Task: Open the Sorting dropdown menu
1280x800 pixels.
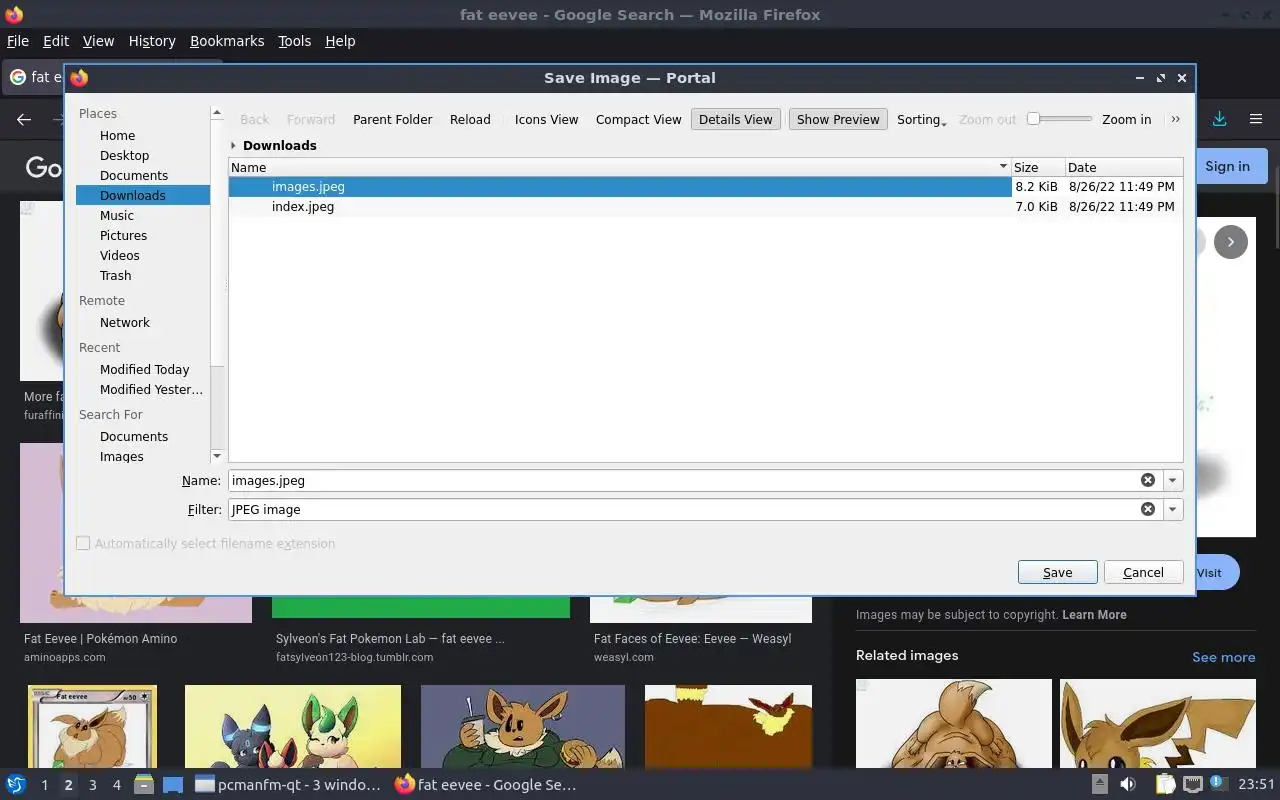Action: 921,119
